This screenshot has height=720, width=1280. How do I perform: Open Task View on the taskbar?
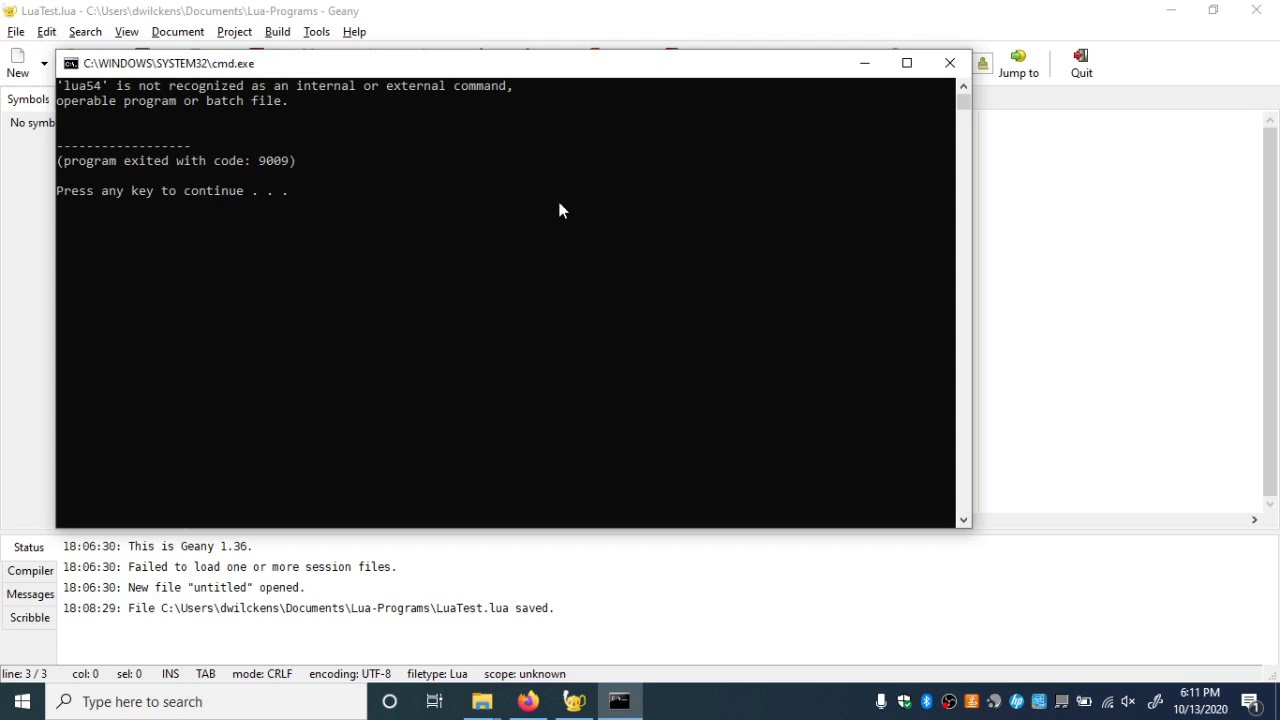[x=435, y=702]
